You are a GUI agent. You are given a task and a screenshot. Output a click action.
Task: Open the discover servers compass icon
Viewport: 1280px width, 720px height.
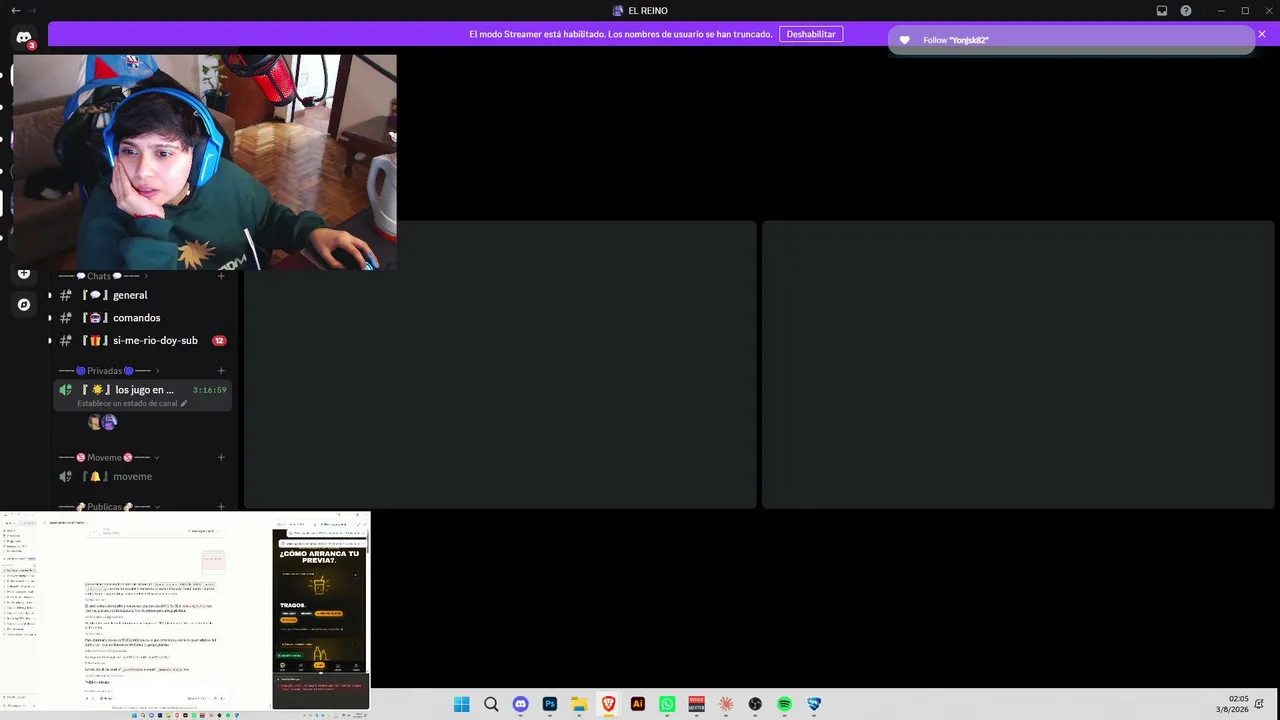coord(24,304)
